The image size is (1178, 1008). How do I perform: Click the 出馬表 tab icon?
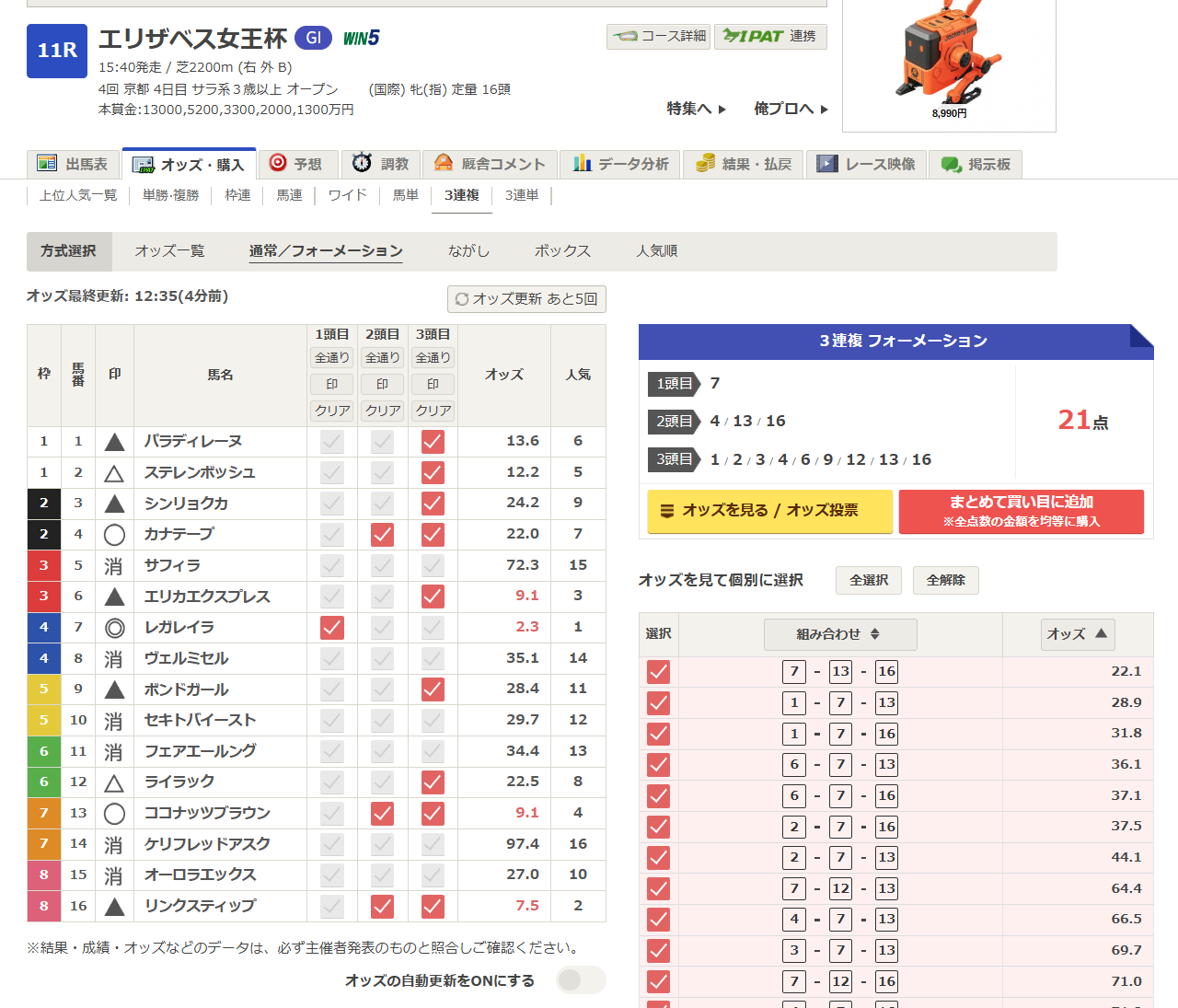point(47,164)
